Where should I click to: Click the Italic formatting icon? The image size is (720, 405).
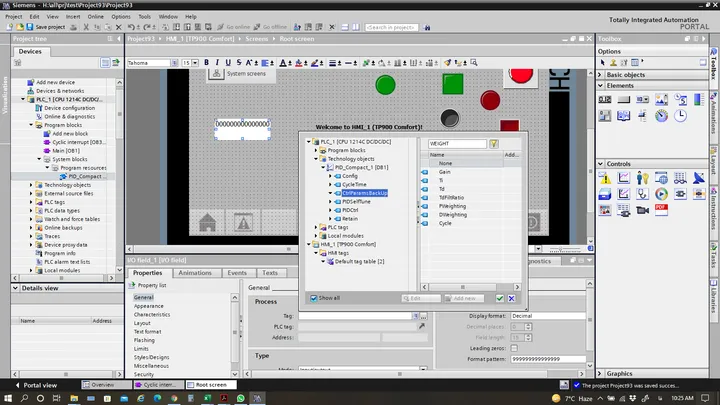217,63
